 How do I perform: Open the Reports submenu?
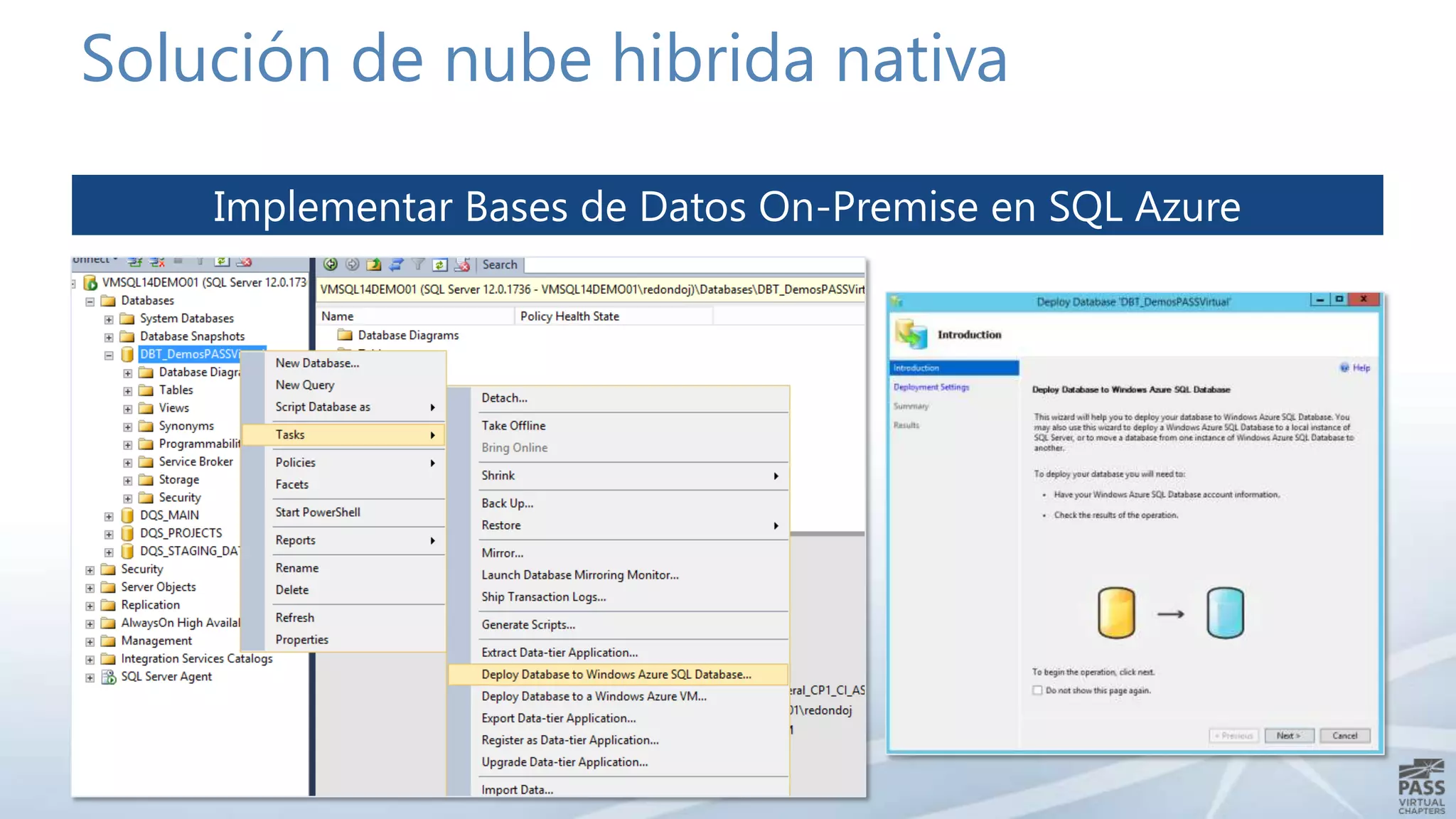tap(344, 540)
